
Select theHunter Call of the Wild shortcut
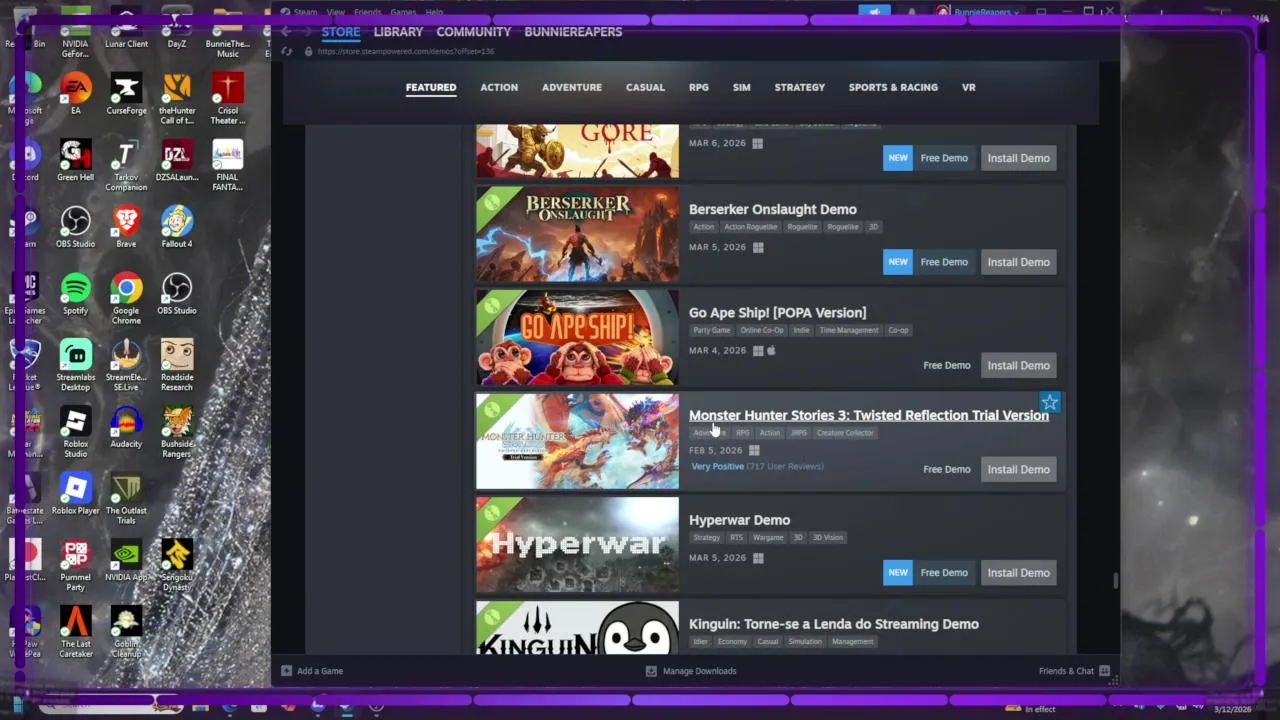177,99
